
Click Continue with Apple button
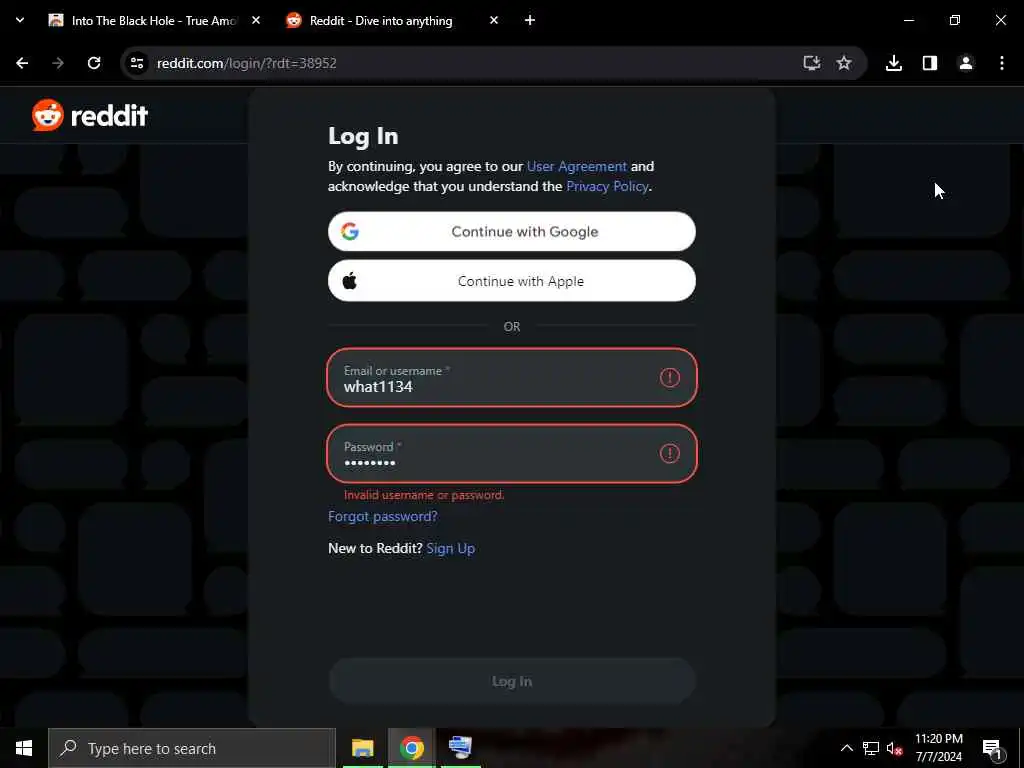tap(512, 281)
